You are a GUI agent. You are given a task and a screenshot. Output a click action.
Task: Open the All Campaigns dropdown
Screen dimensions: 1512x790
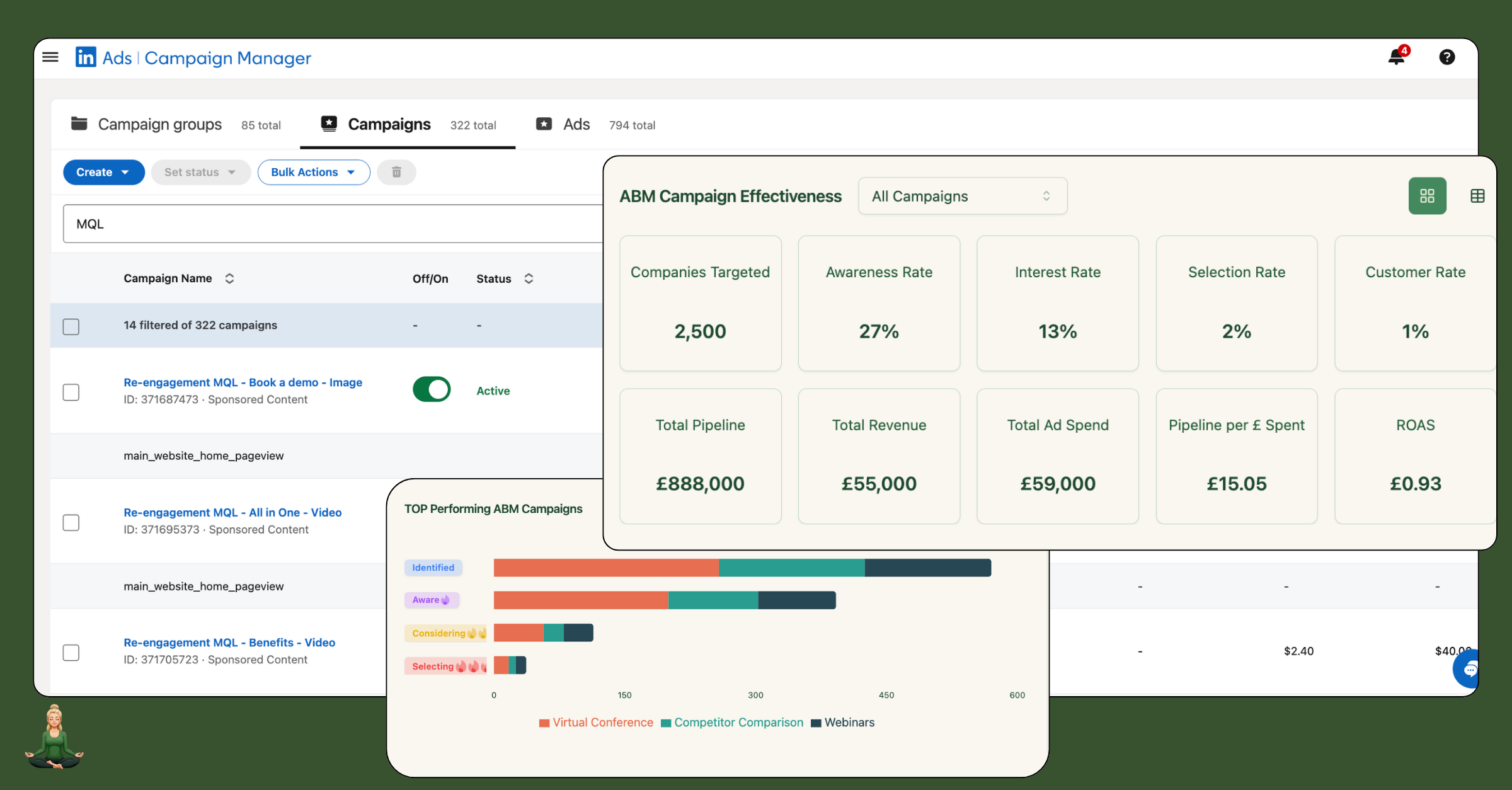962,196
